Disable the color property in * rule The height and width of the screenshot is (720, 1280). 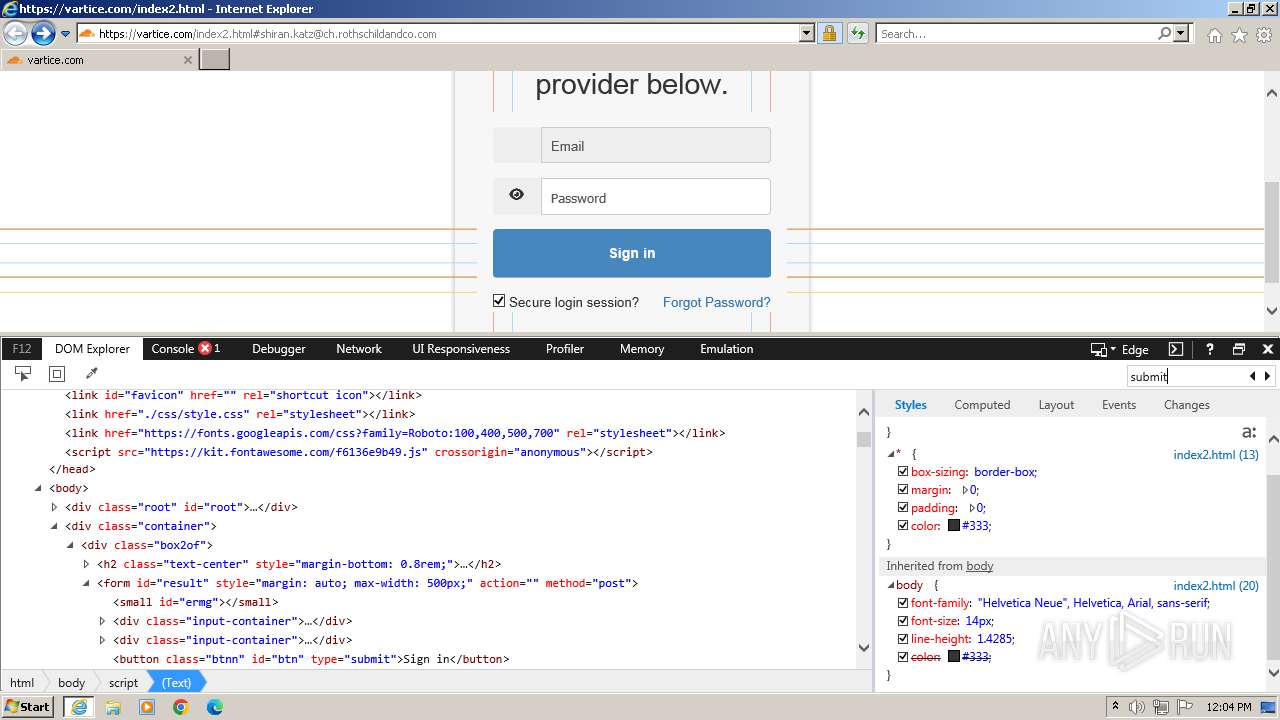[903, 526]
